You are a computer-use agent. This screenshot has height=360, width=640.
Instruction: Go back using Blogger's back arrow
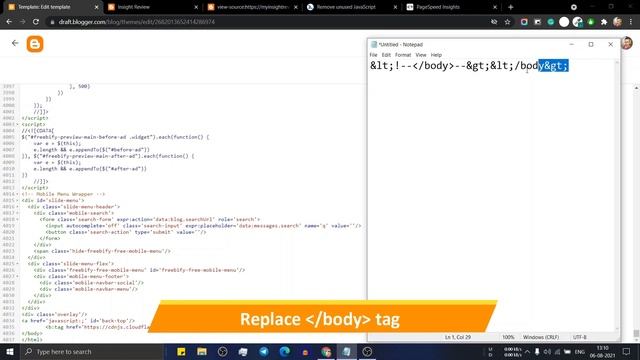click(x=15, y=43)
